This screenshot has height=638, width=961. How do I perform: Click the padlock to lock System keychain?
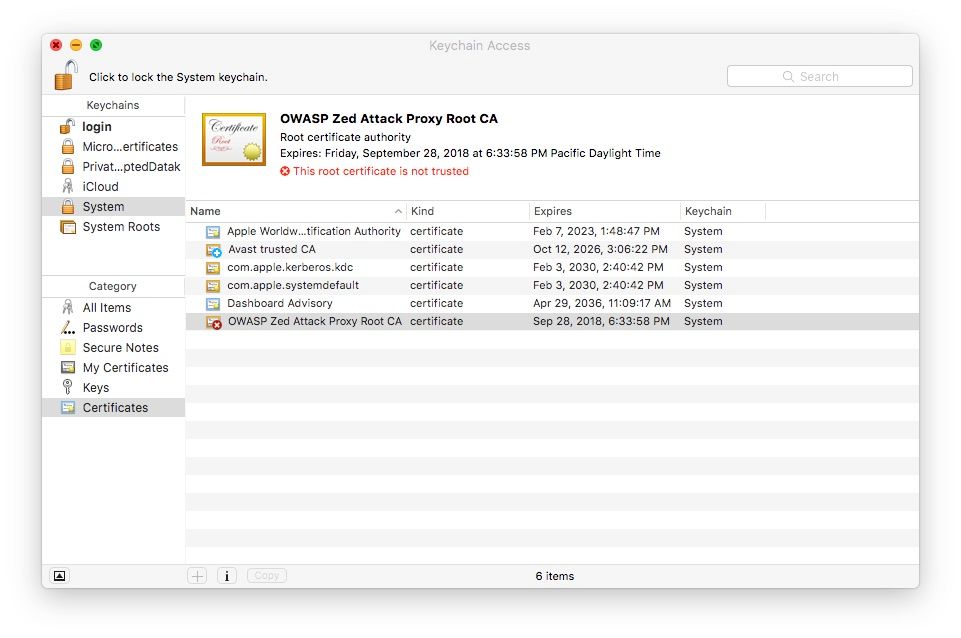pos(66,75)
